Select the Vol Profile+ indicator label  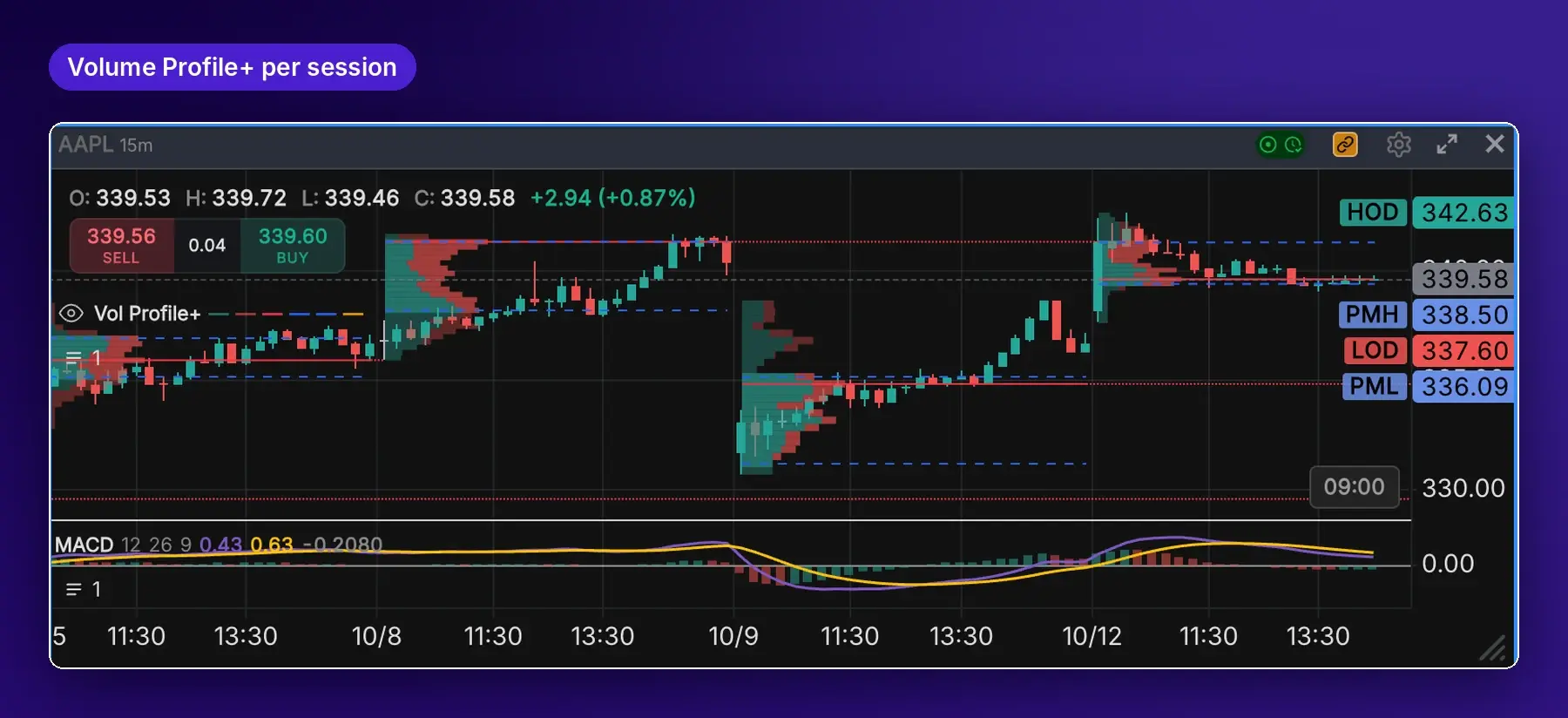147,314
